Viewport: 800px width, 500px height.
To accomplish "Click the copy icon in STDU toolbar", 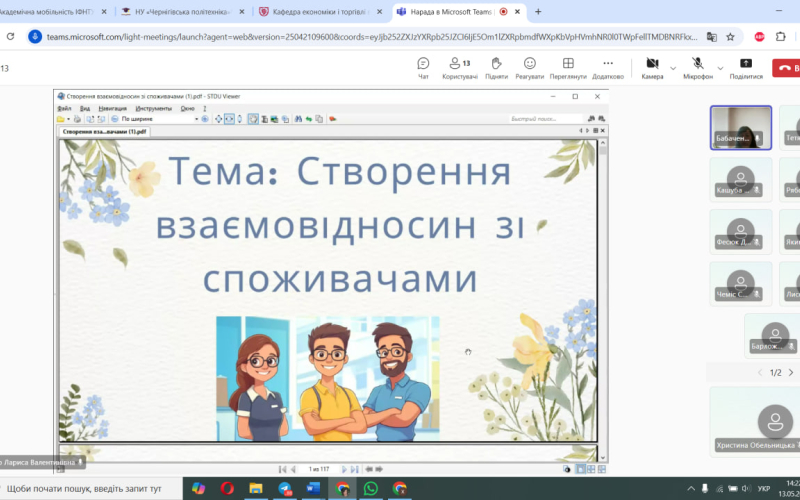I will click(319, 119).
